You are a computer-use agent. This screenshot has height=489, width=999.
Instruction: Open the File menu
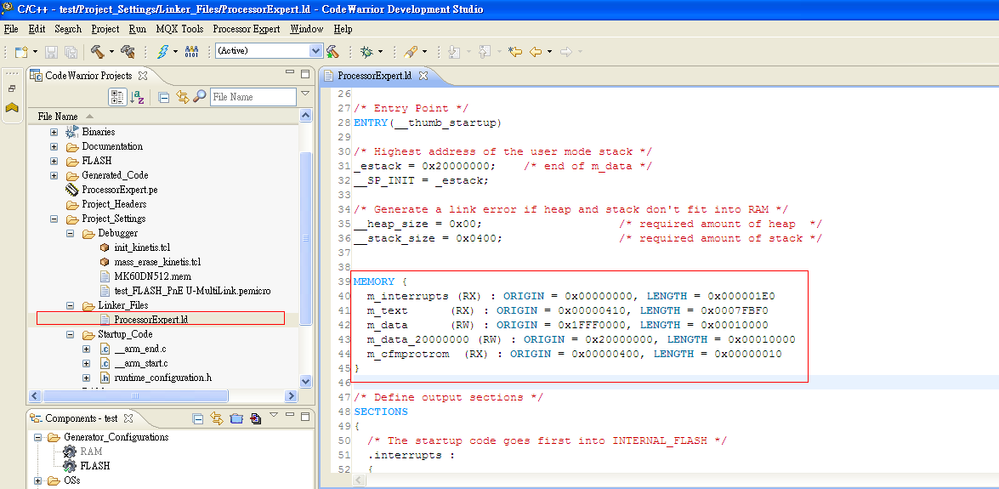11,29
